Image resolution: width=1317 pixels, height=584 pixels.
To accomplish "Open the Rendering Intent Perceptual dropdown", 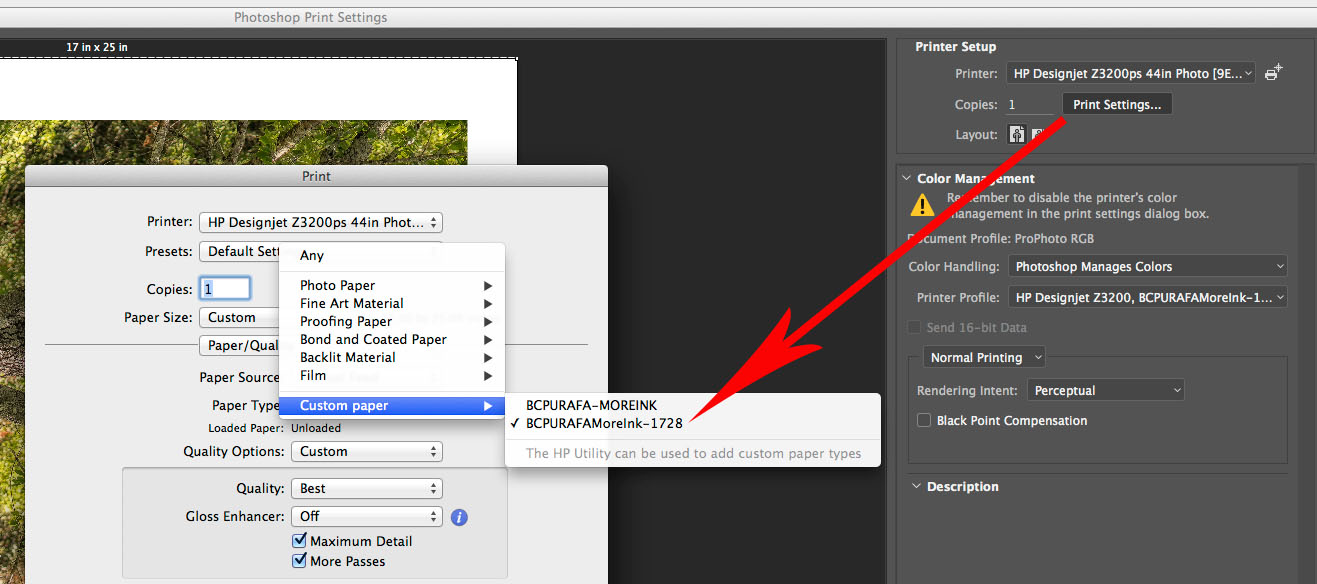I will tap(1106, 391).
